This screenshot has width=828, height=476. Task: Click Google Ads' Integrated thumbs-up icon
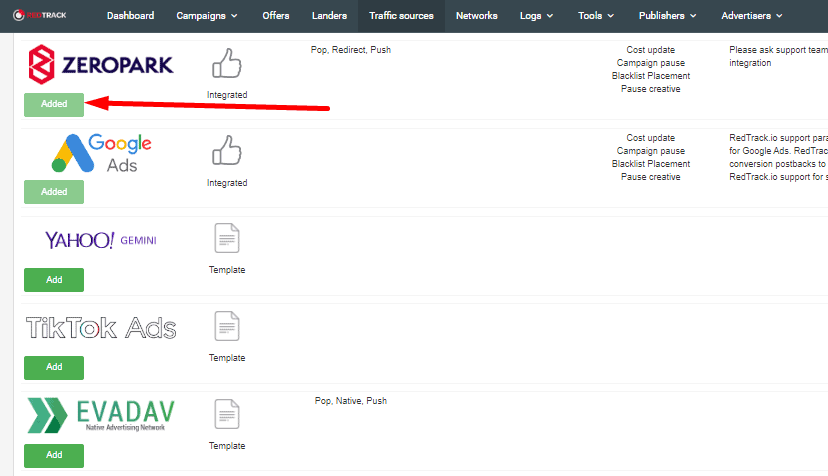coord(227,153)
